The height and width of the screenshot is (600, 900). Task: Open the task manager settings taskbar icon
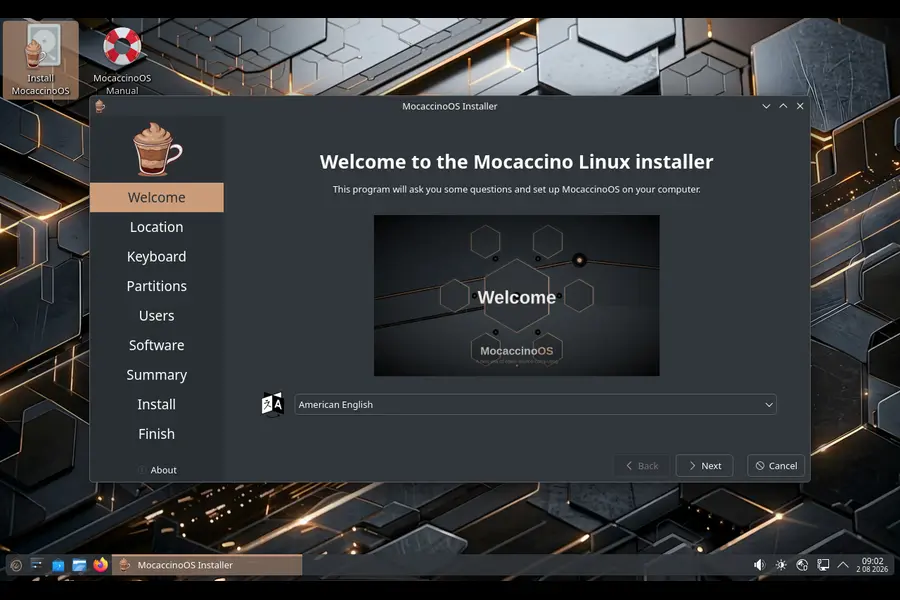coord(37,565)
